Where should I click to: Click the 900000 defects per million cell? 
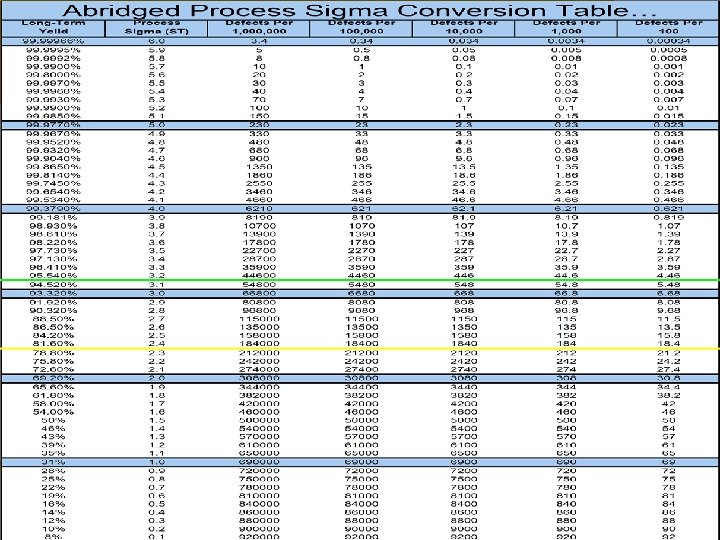click(259, 529)
